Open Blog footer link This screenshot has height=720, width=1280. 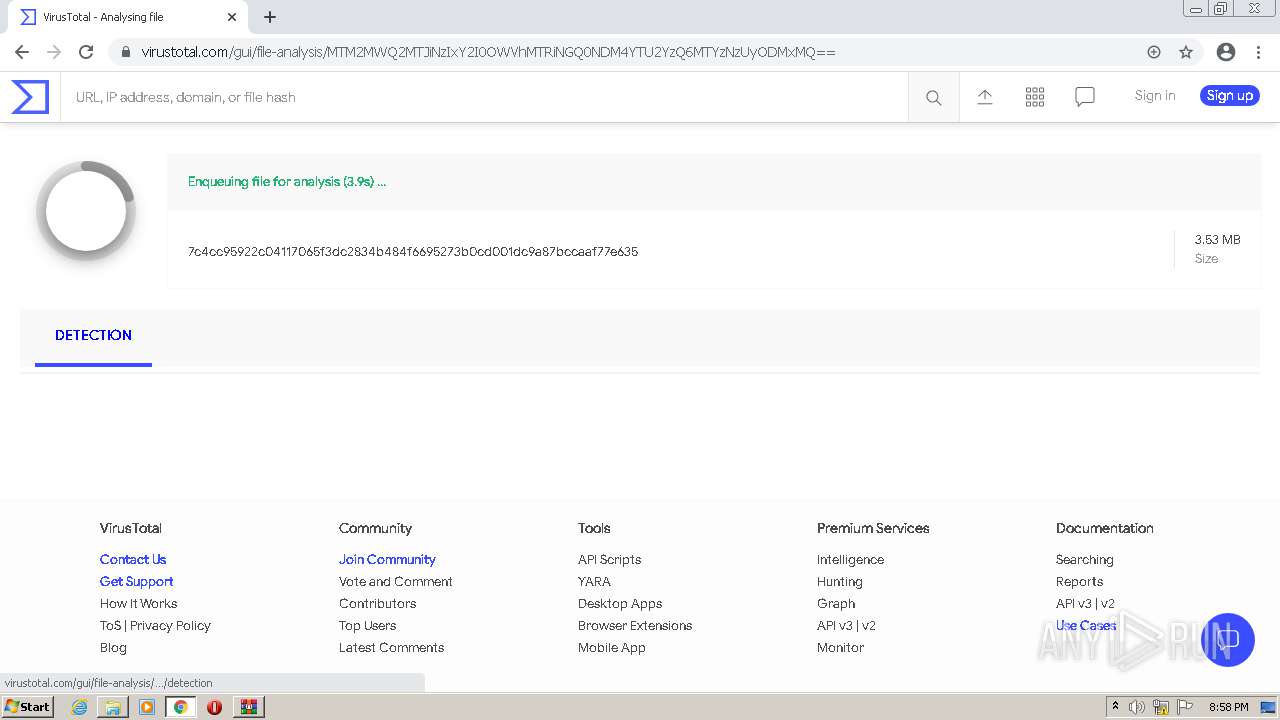coord(113,647)
